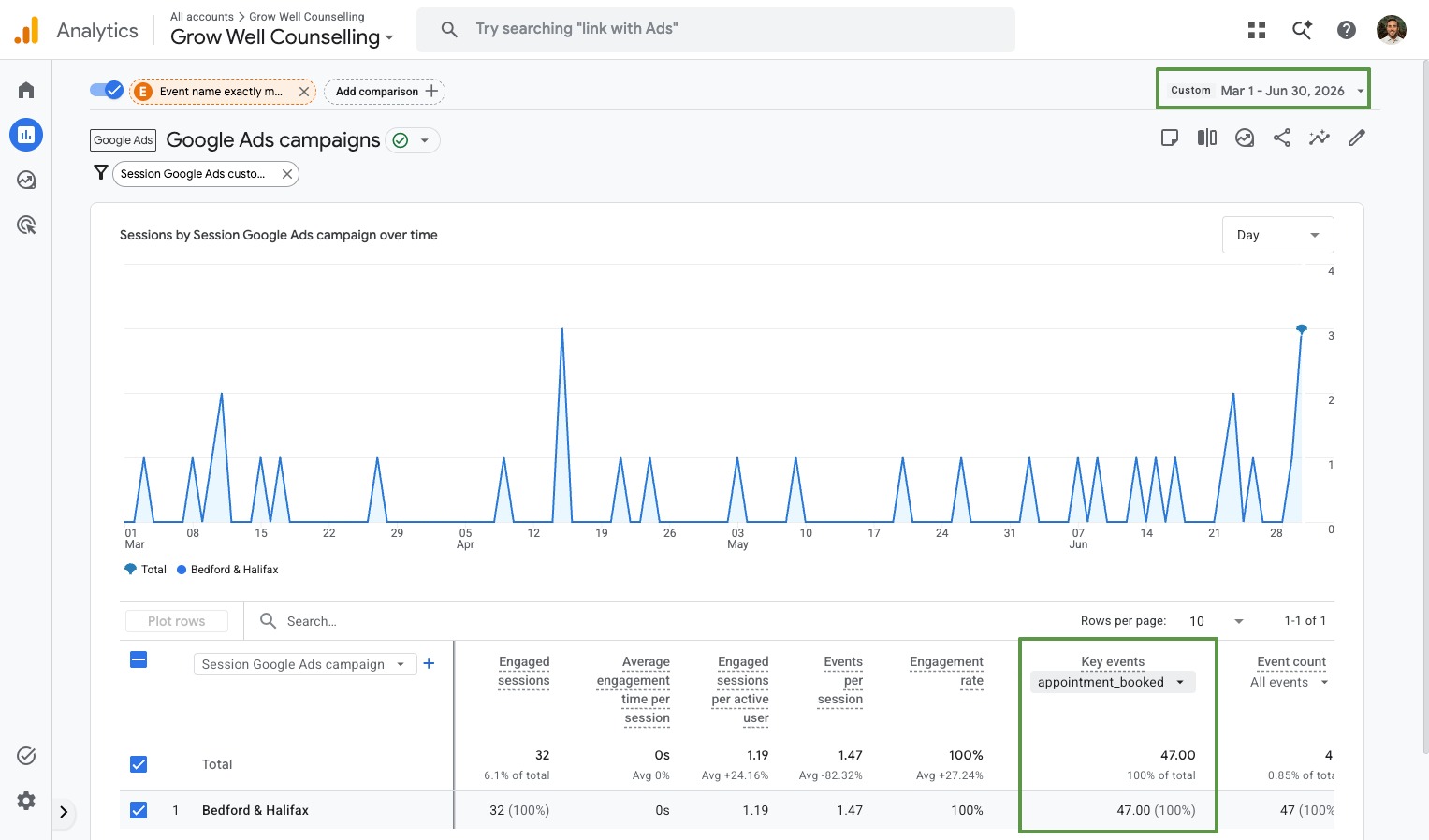Viewport: 1429px width, 840px height.
Task: Open the report snapshot icon
Action: click(1245, 138)
